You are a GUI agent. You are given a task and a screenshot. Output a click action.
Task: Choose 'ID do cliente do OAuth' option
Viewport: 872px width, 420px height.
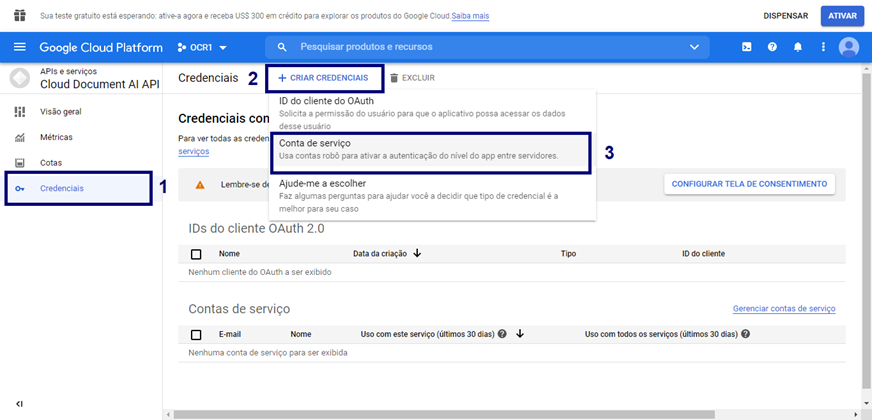pyautogui.click(x=432, y=113)
